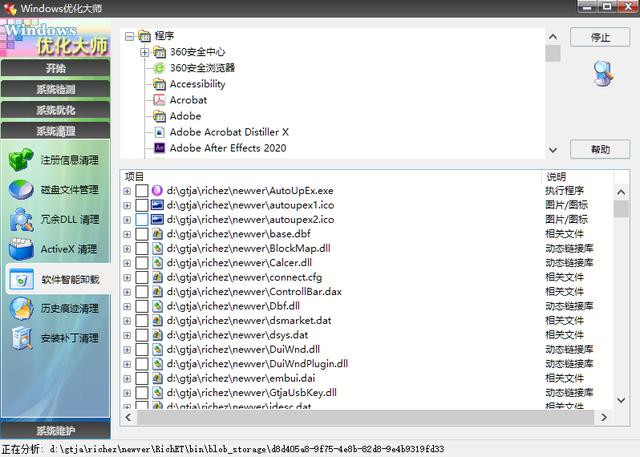
Task: Select d:\gtja\richez\newver\dsmarket.dat row text
Action: tap(249, 321)
